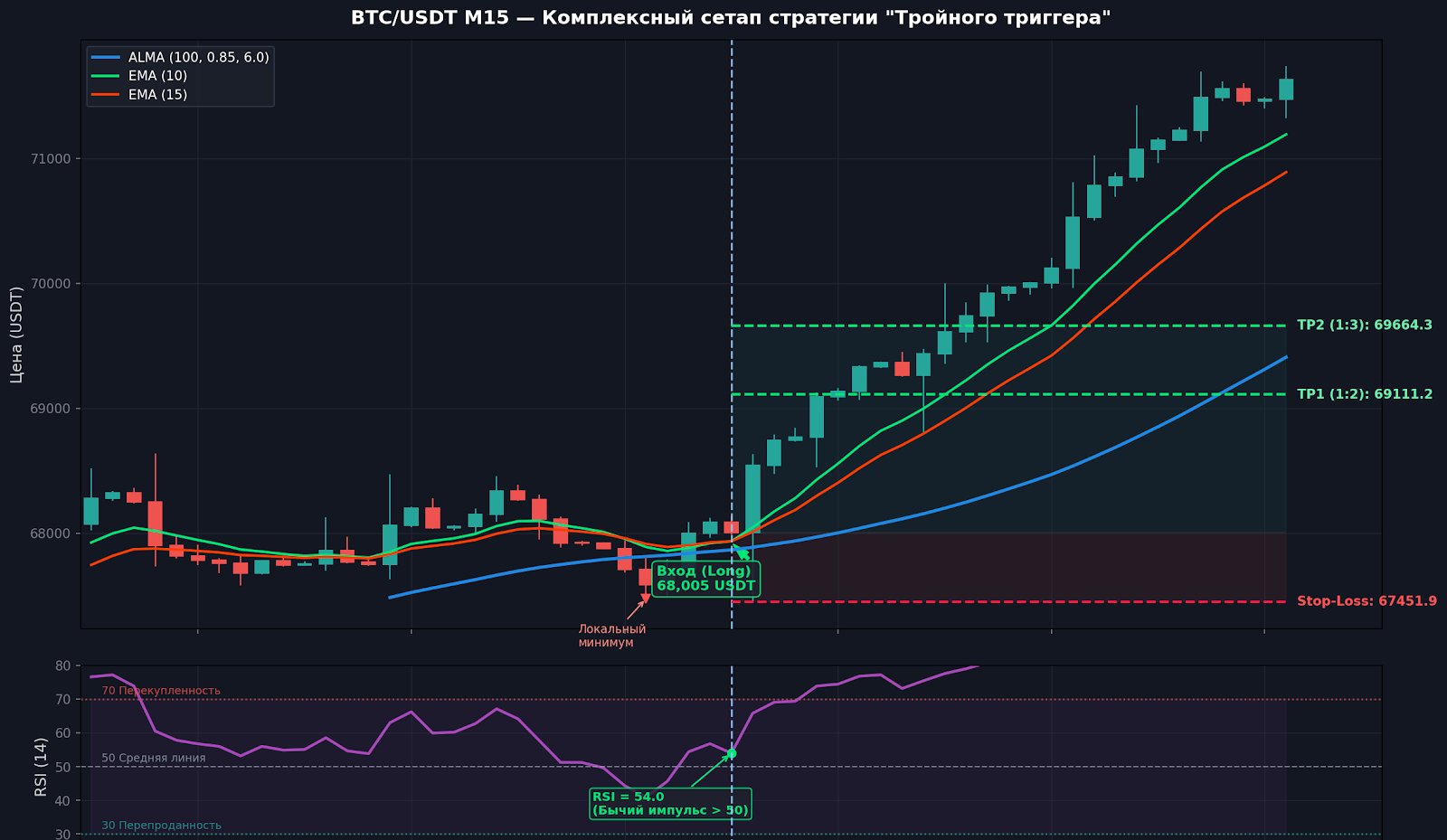Click the "RSI = 54.0" annotation box

670,804
